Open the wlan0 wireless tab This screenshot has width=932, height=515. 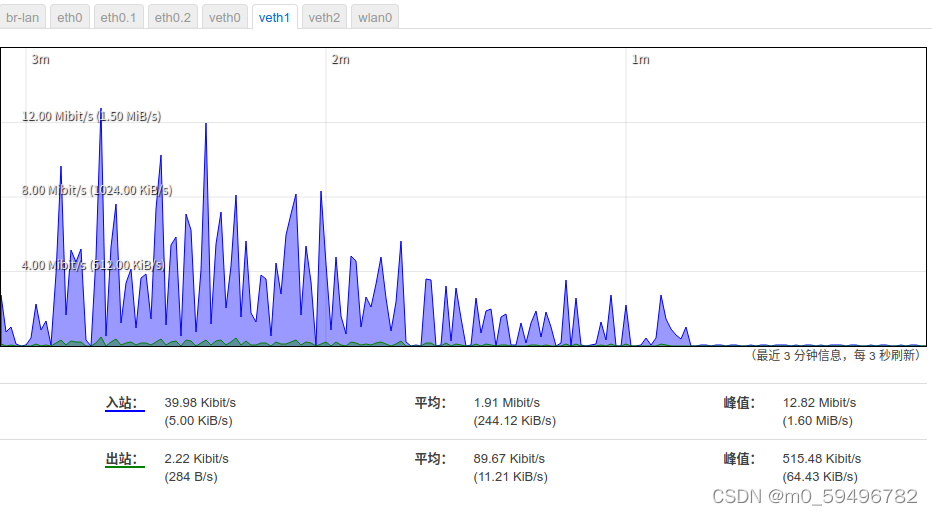tap(374, 17)
